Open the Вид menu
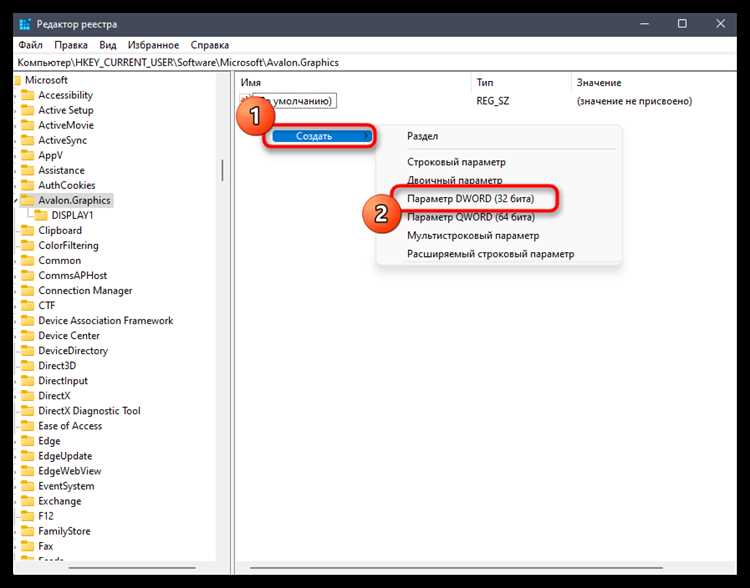This screenshot has height=588, width=750. click(108, 45)
